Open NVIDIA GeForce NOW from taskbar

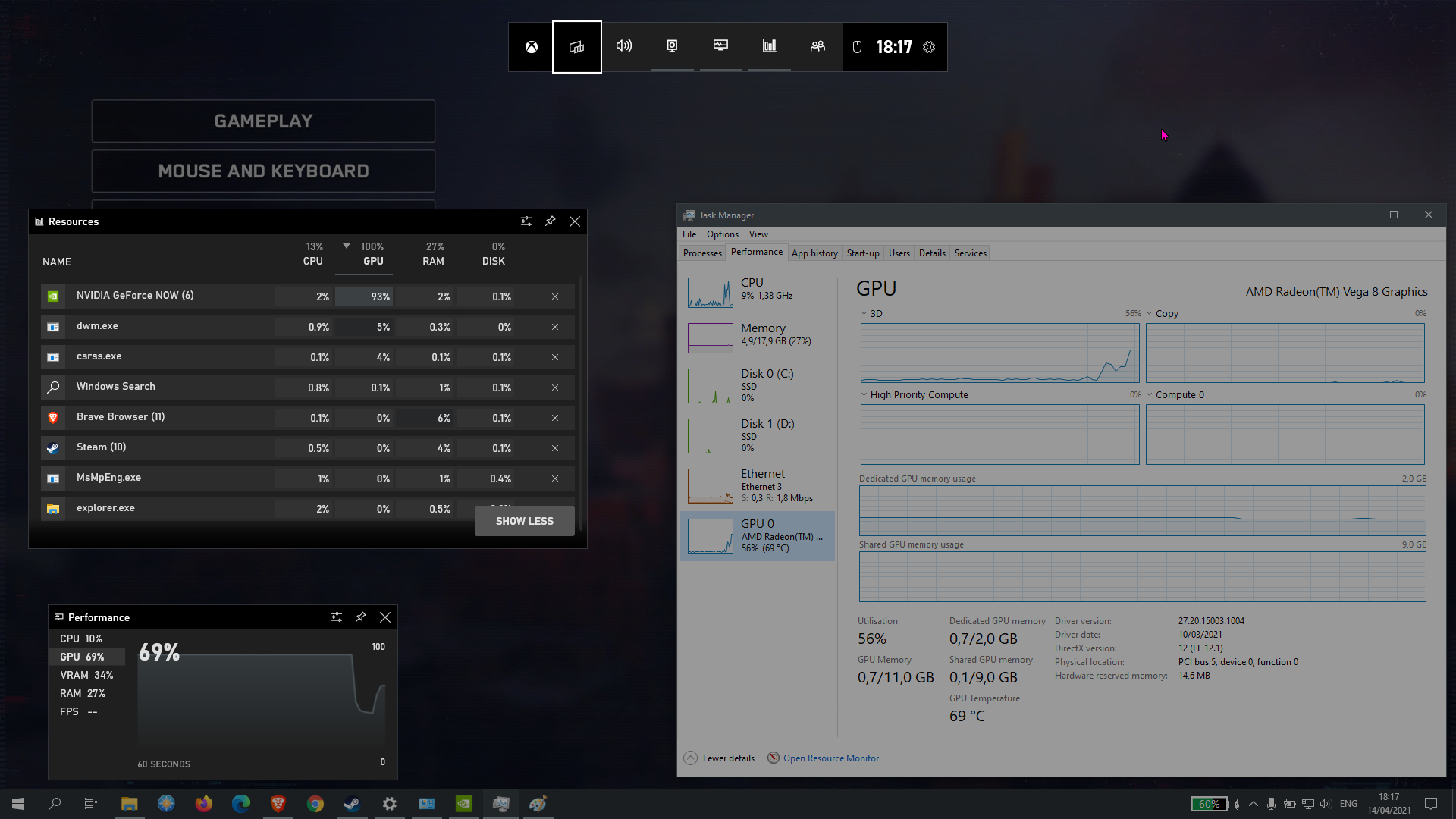[463, 804]
